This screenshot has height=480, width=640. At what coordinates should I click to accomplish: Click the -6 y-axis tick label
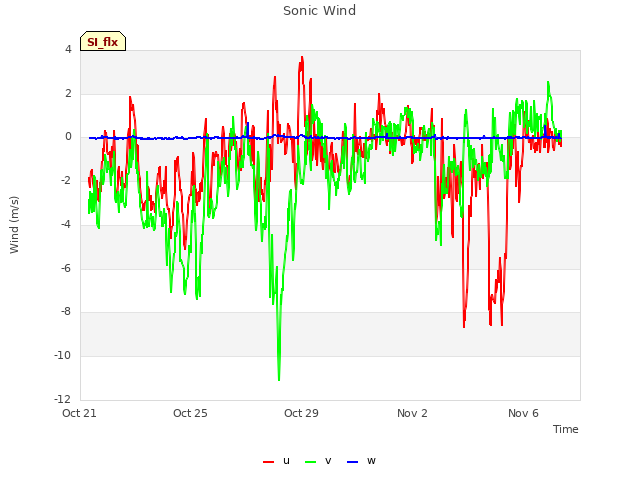66,268
